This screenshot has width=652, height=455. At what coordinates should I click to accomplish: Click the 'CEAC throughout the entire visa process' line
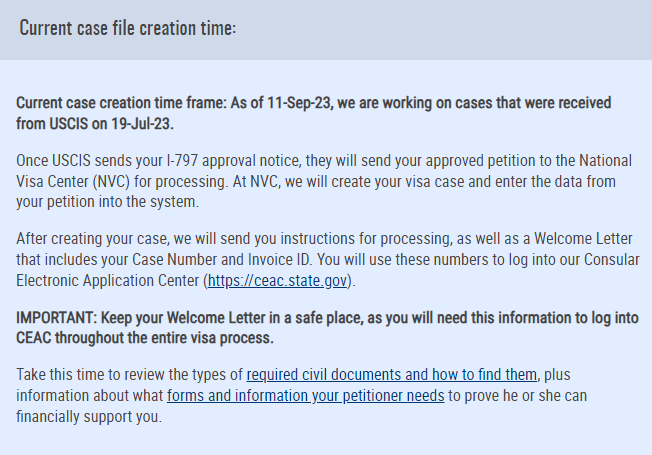pyautogui.click(x=145, y=338)
